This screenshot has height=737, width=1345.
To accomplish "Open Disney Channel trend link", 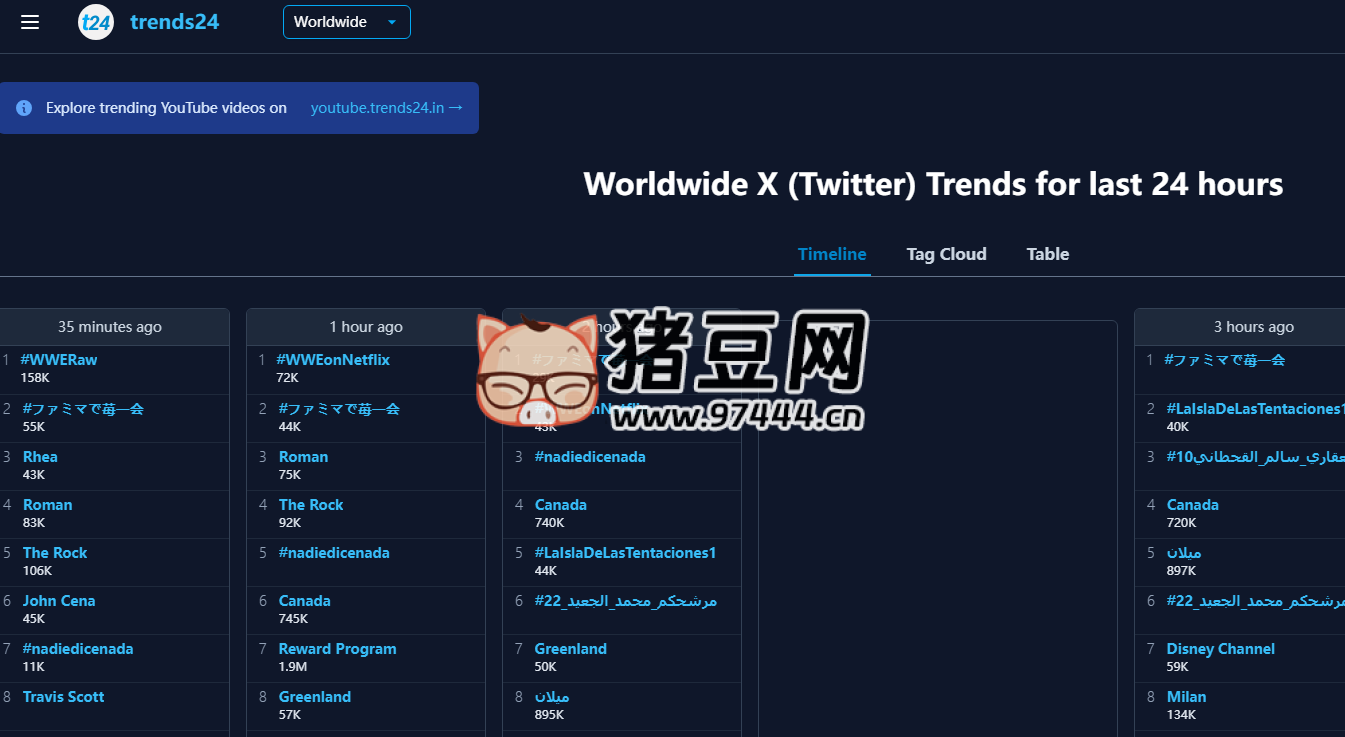I will click(1221, 649).
